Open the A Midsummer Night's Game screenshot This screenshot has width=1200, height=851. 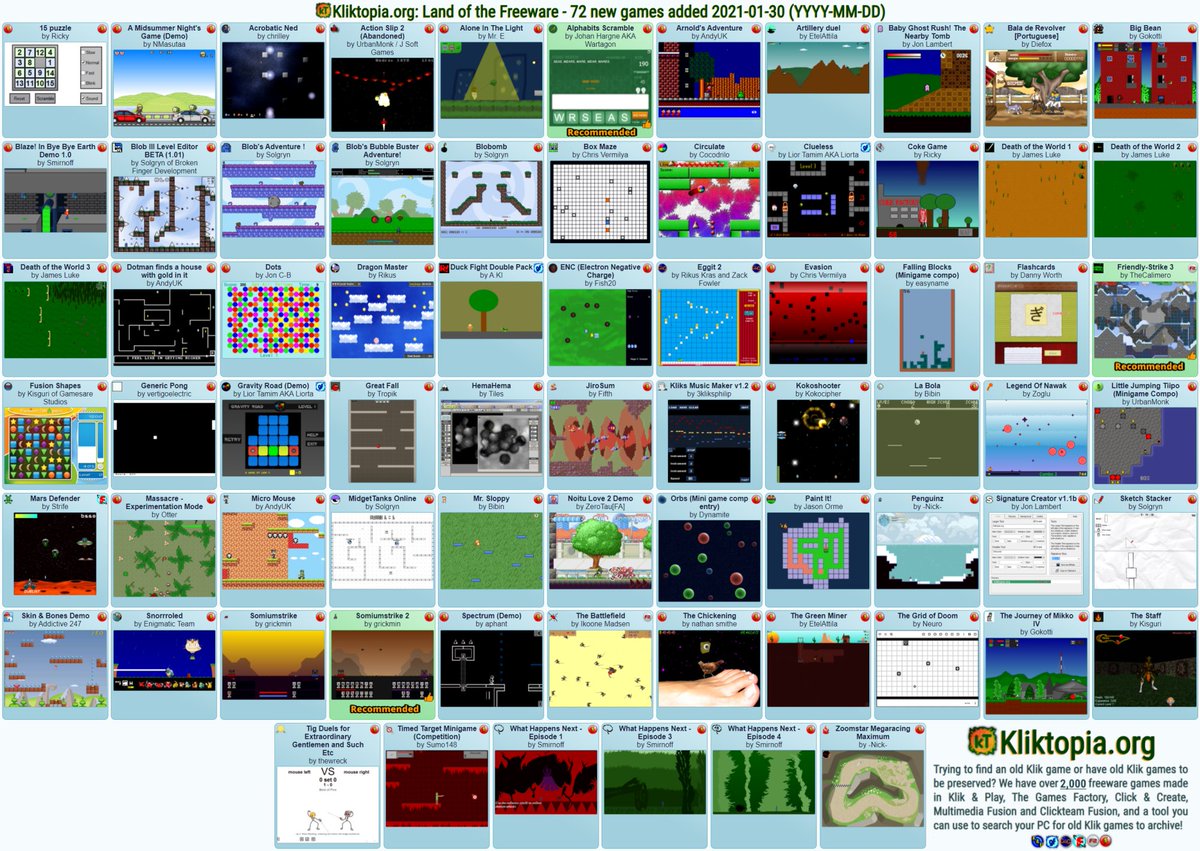click(164, 88)
